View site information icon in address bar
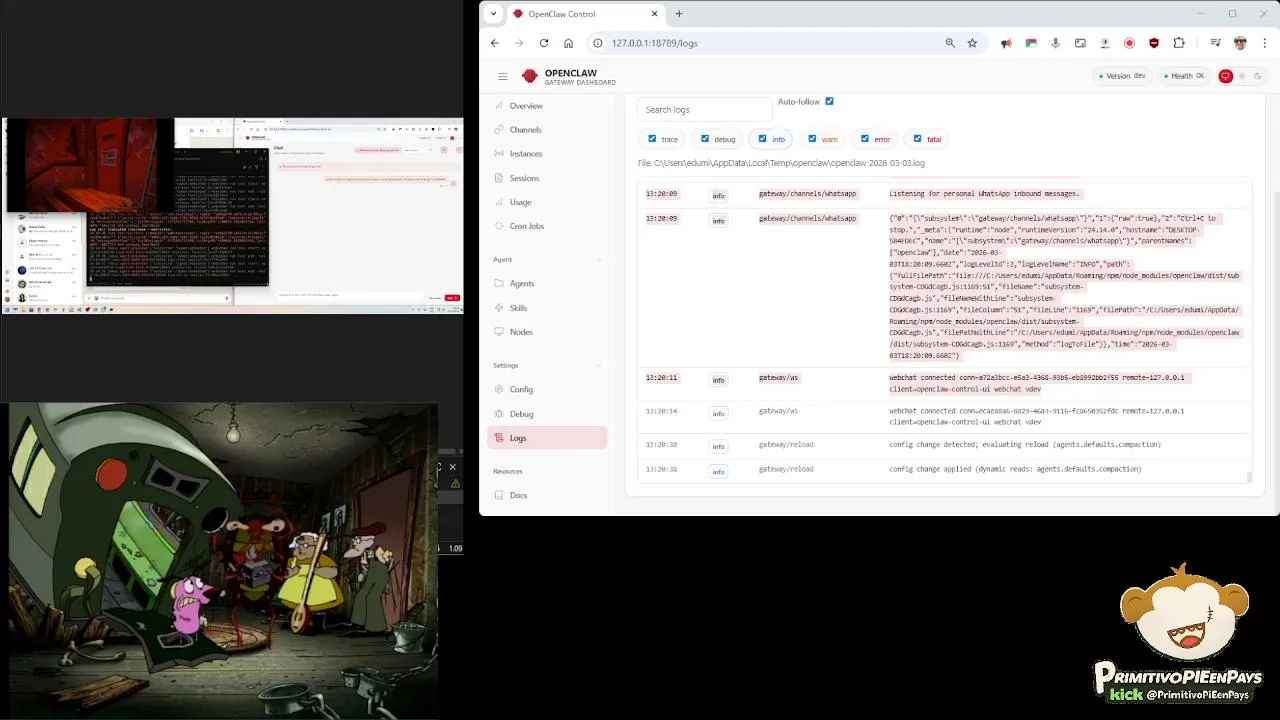Screen dimensions: 1280x720 [598, 43]
